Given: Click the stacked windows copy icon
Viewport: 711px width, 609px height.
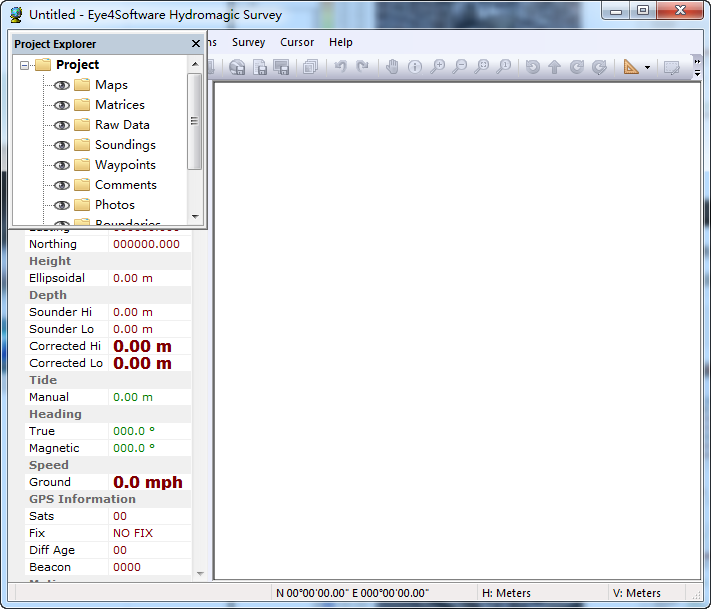Looking at the screenshot, I should coord(310,67).
